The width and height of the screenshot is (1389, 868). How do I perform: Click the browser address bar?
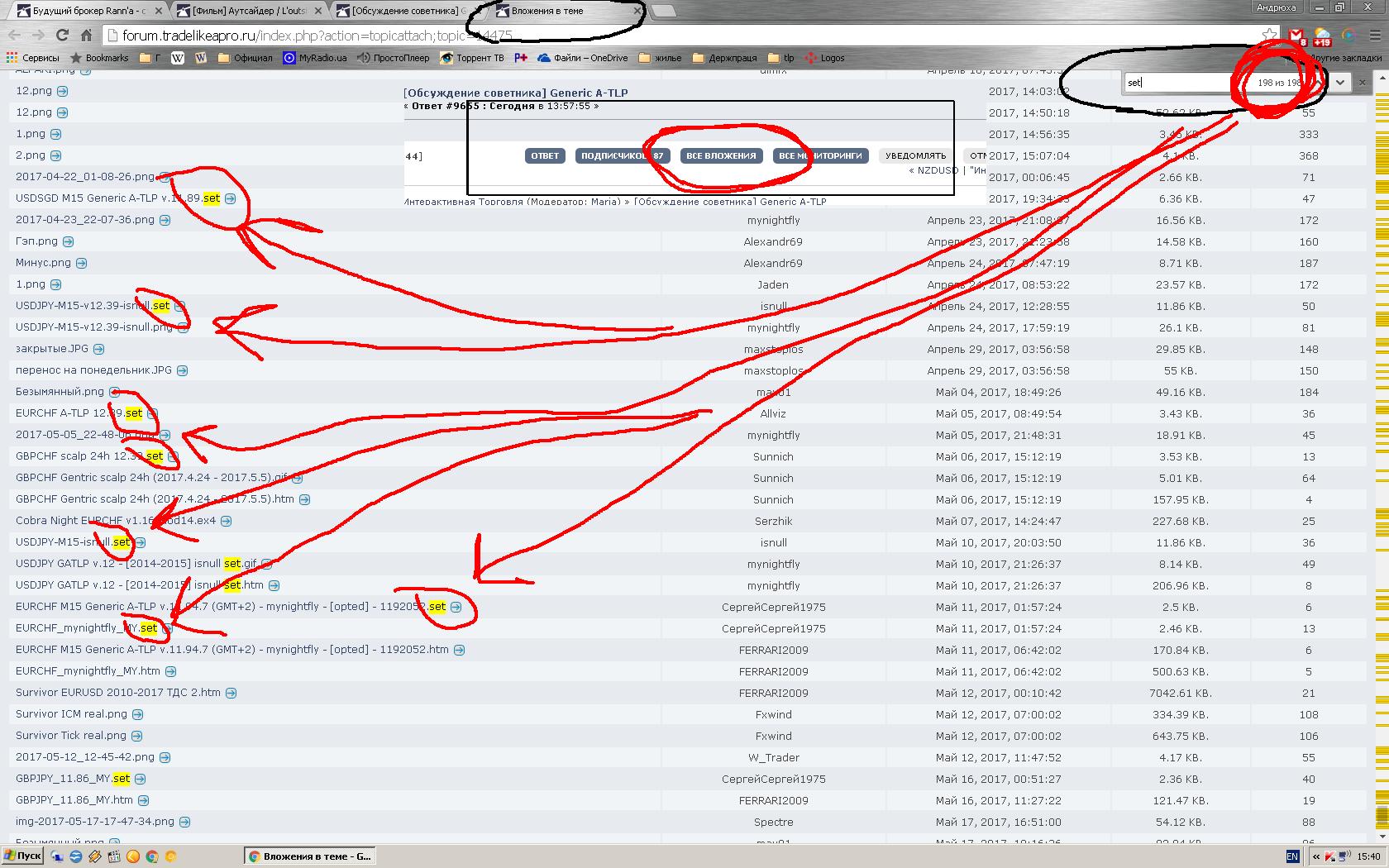[686, 36]
